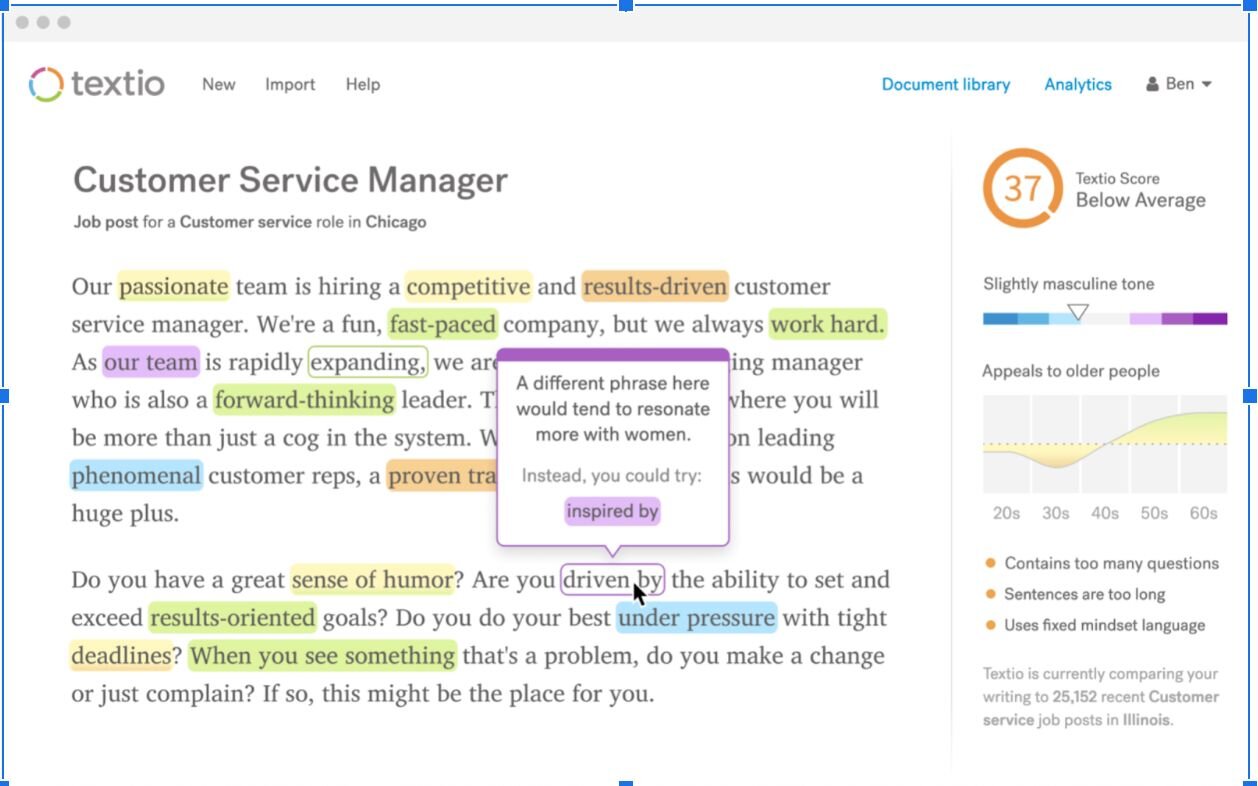Select the orange highlighted 'results-driven' phrase
Viewport: 1258px width, 786px height.
654,287
